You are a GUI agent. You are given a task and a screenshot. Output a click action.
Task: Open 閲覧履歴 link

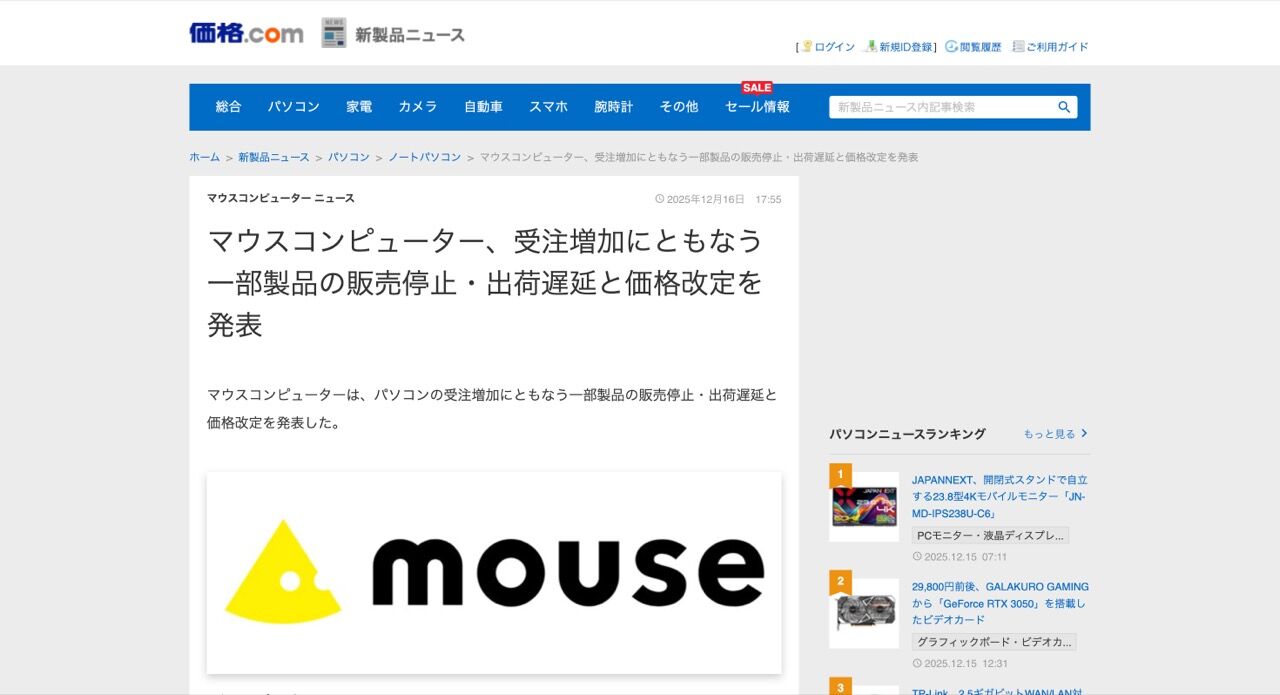click(x=980, y=47)
